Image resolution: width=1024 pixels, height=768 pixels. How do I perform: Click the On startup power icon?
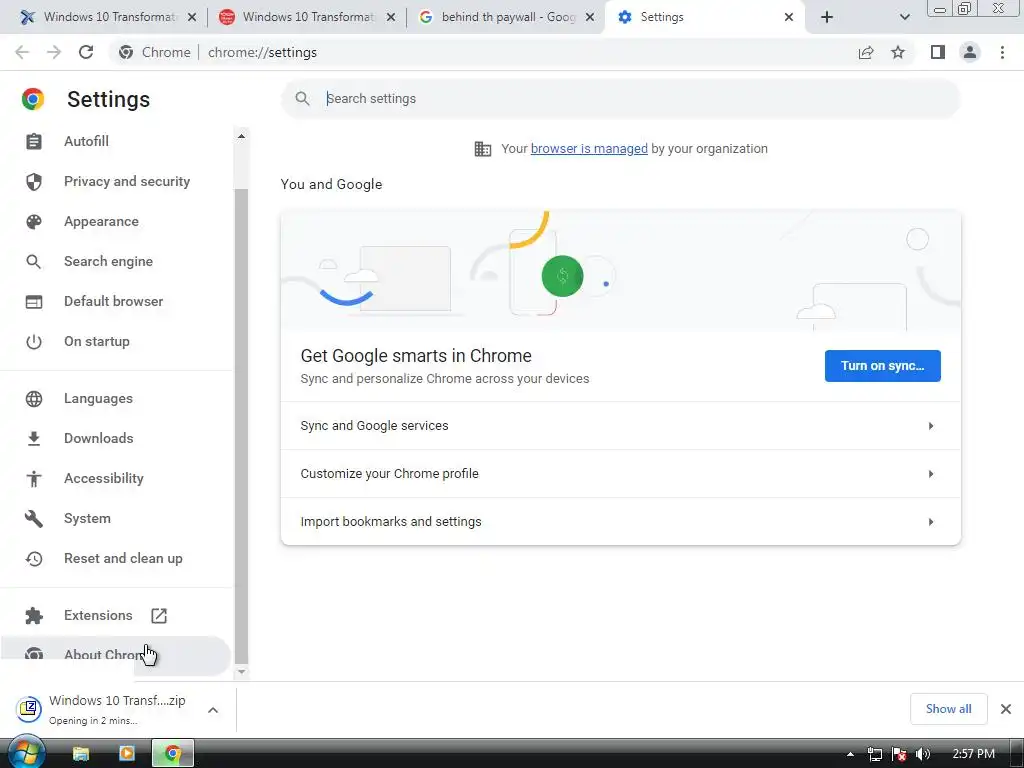pyautogui.click(x=33, y=342)
